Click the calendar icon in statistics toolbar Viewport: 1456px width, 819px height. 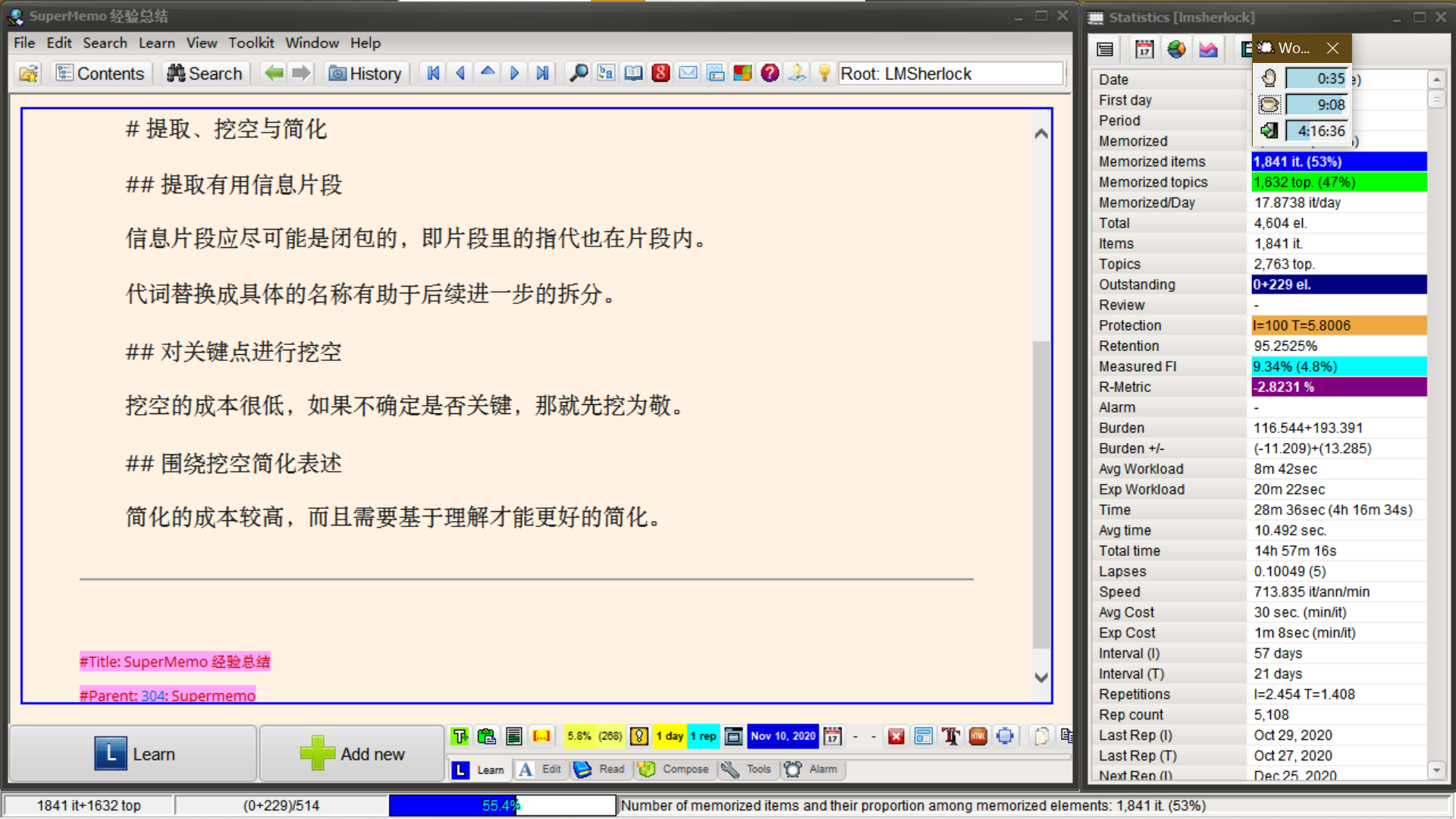coord(1144,49)
